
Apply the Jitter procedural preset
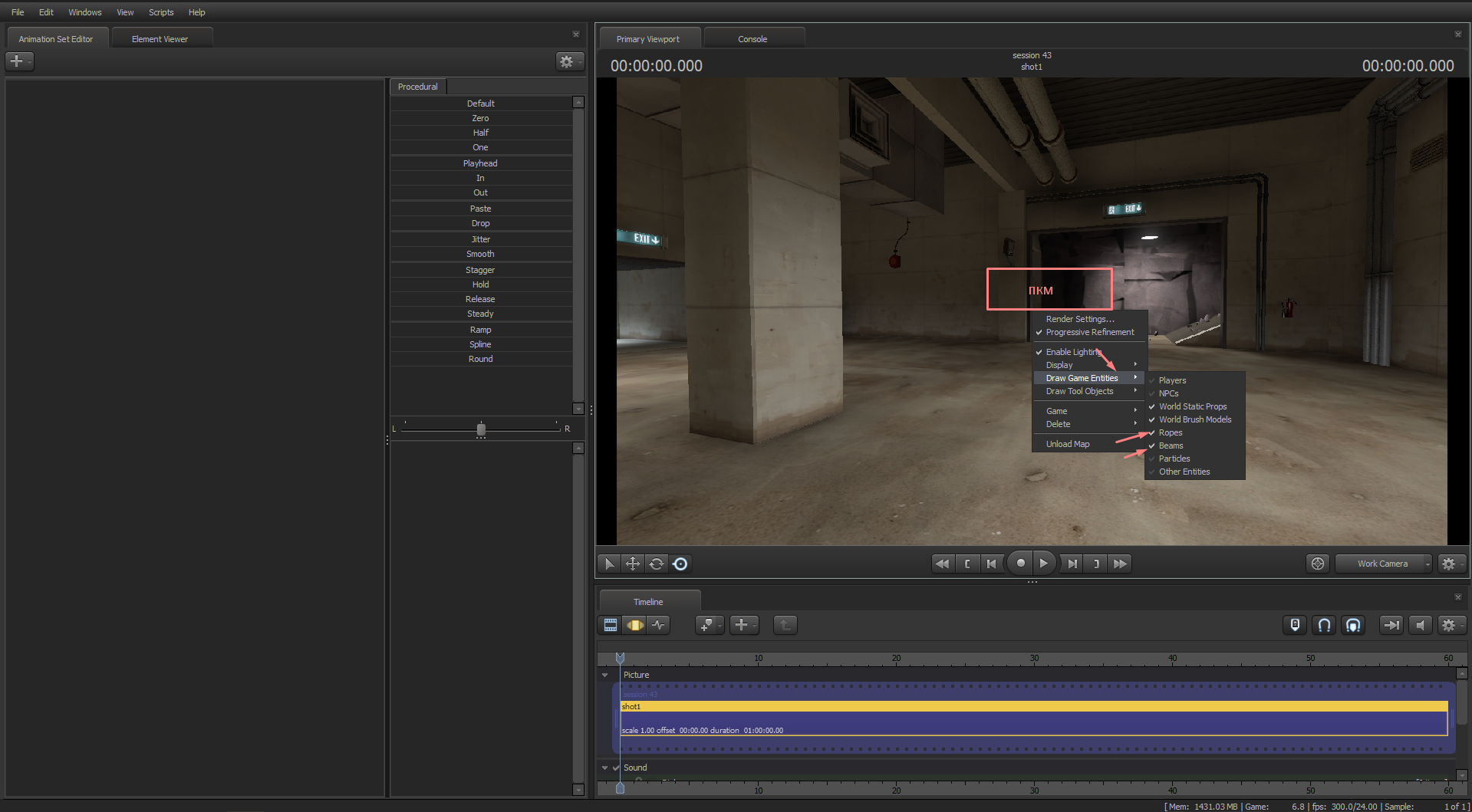481,239
